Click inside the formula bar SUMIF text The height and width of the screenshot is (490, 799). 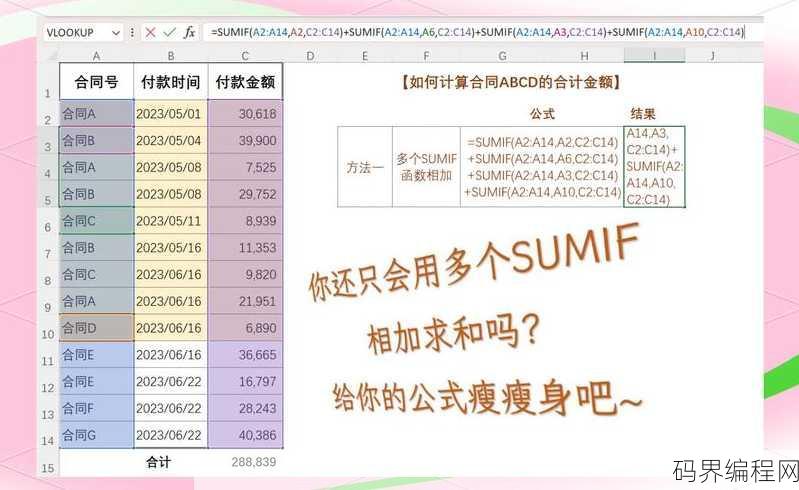click(477, 32)
